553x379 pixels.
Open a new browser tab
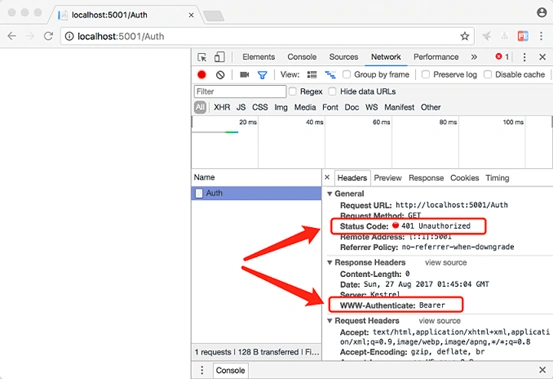[213, 16]
